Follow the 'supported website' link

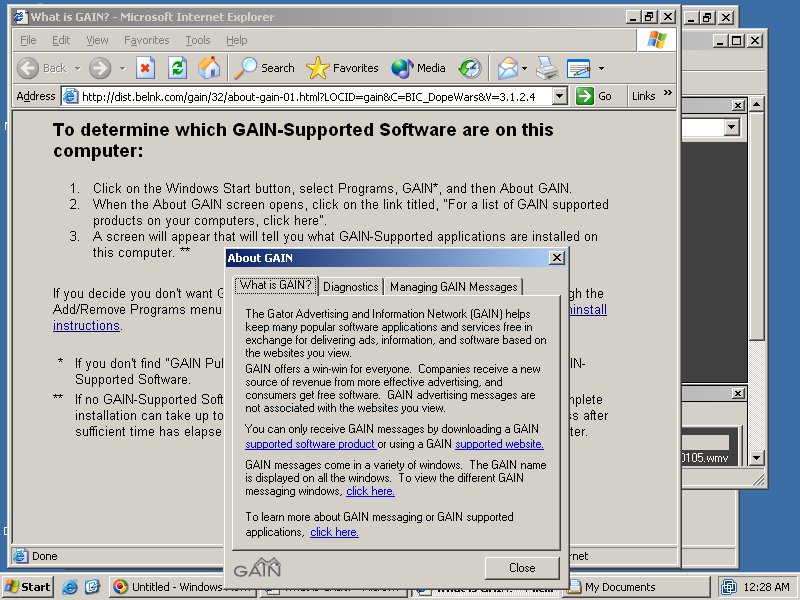point(499,444)
